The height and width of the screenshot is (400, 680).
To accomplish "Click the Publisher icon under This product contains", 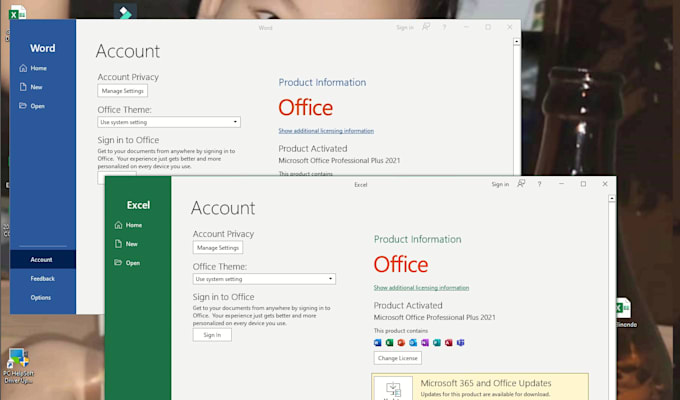I will point(437,343).
